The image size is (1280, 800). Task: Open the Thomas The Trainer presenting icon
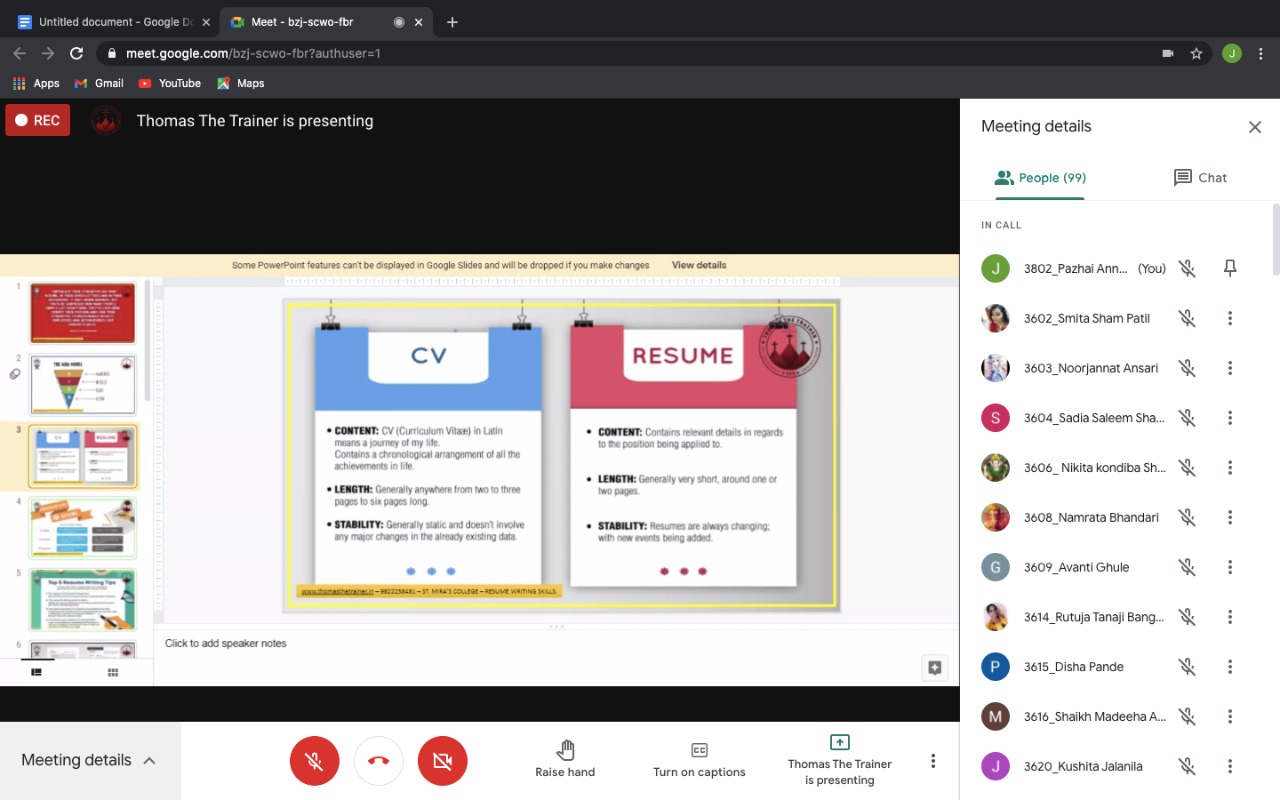pyautogui.click(x=839, y=742)
